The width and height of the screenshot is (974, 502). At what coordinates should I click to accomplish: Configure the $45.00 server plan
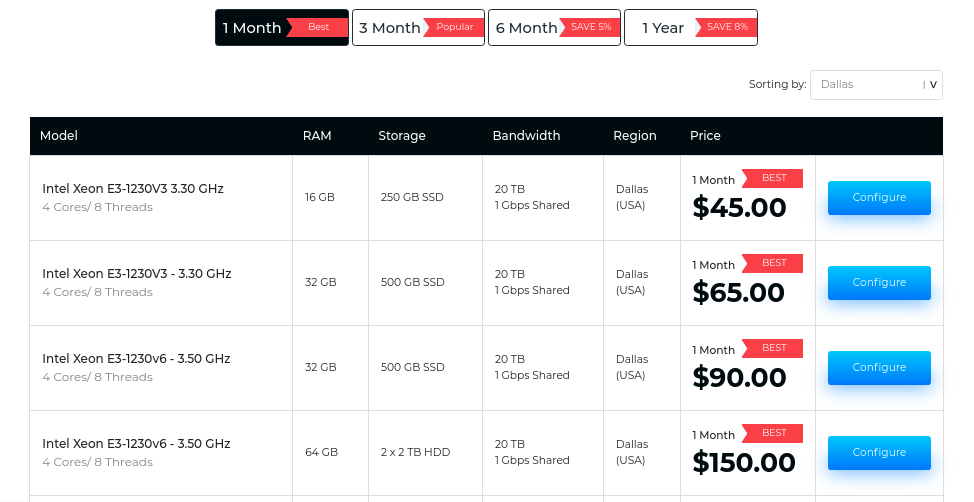[879, 198]
